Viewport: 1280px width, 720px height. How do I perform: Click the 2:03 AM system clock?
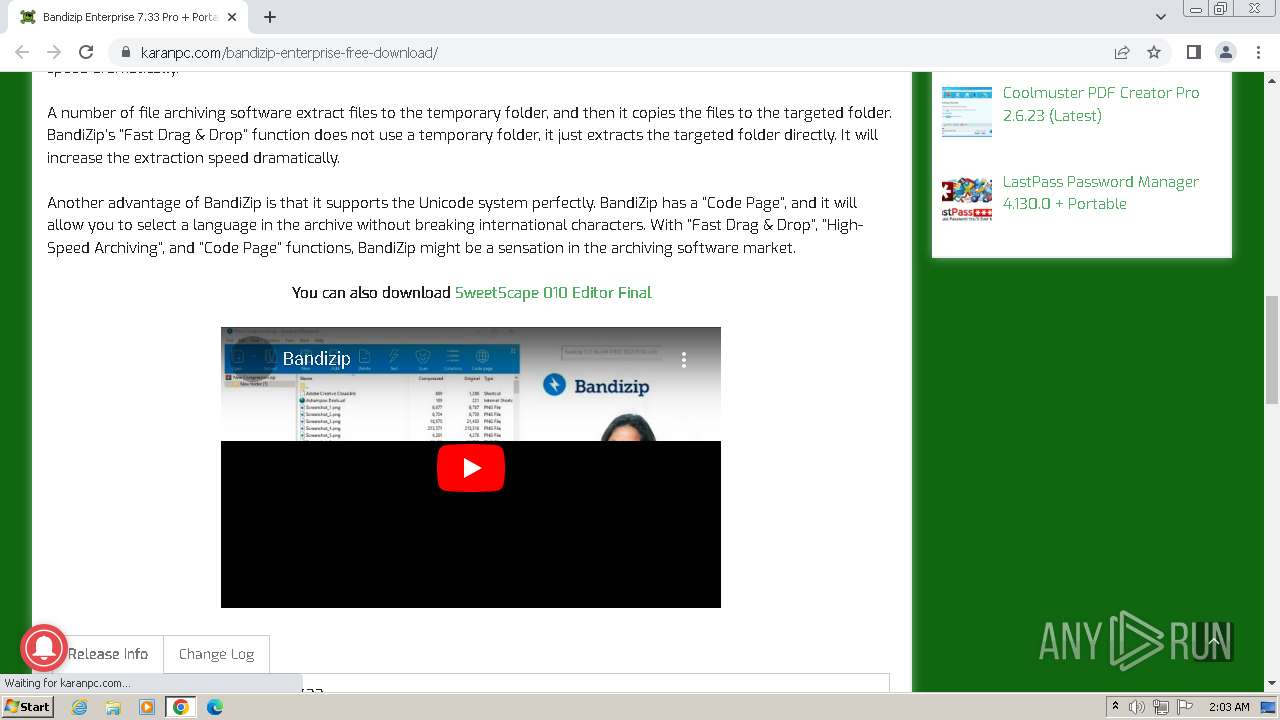[1229, 707]
